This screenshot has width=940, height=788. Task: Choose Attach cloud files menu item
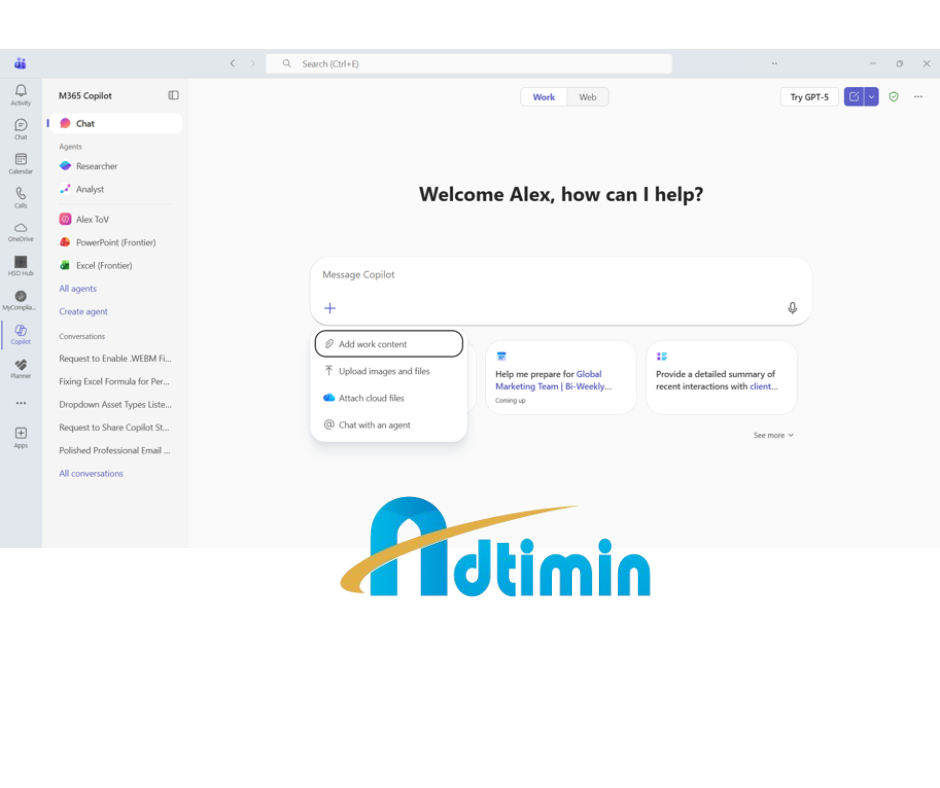pyautogui.click(x=371, y=398)
